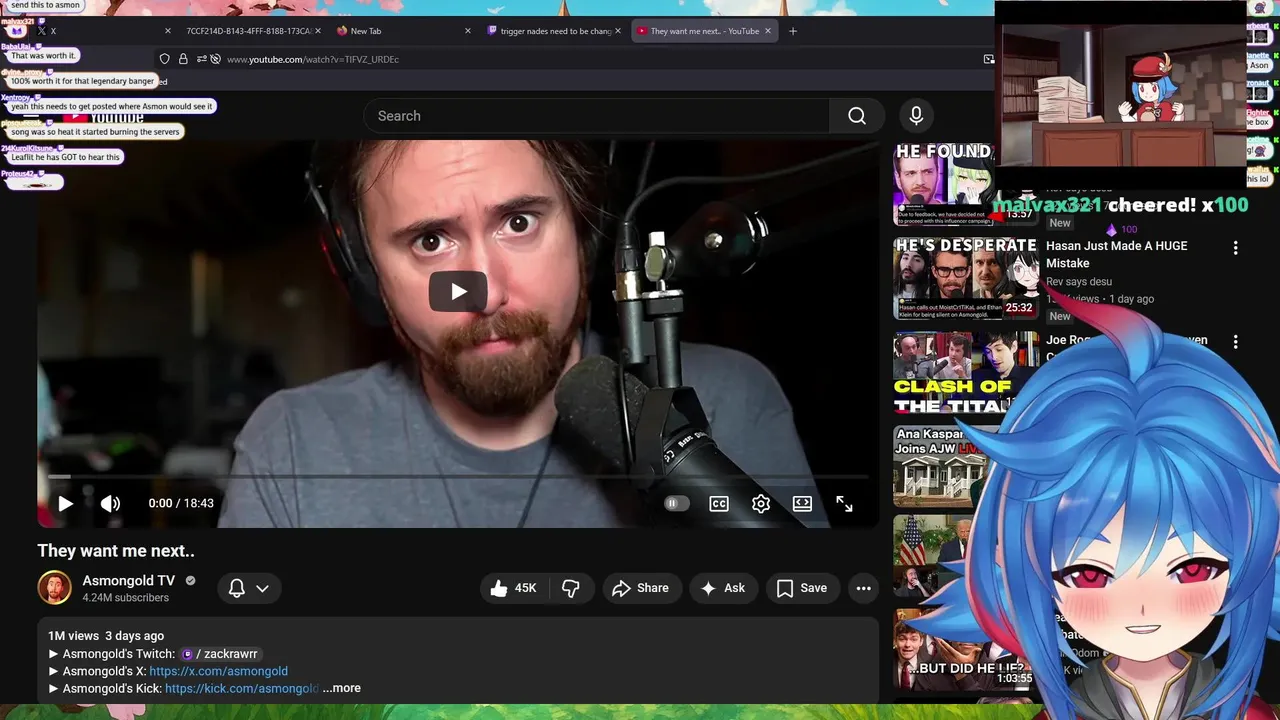Open the x.com/asmongold link
The image size is (1280, 720).
(x=218, y=671)
